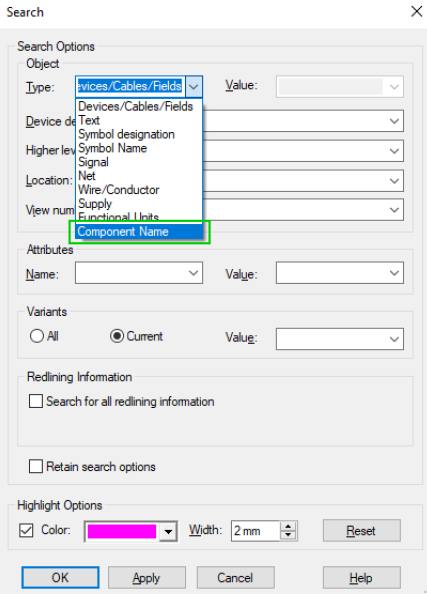Click the Reset button

click(x=361, y=530)
